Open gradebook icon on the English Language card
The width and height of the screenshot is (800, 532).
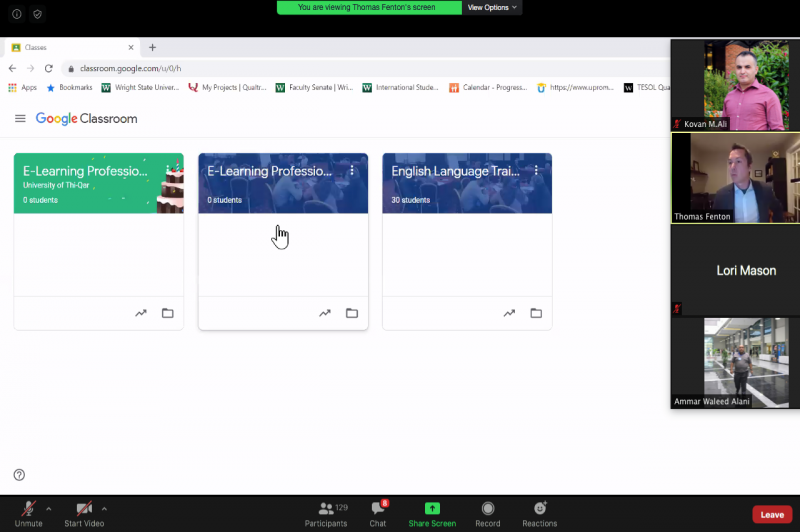point(509,313)
